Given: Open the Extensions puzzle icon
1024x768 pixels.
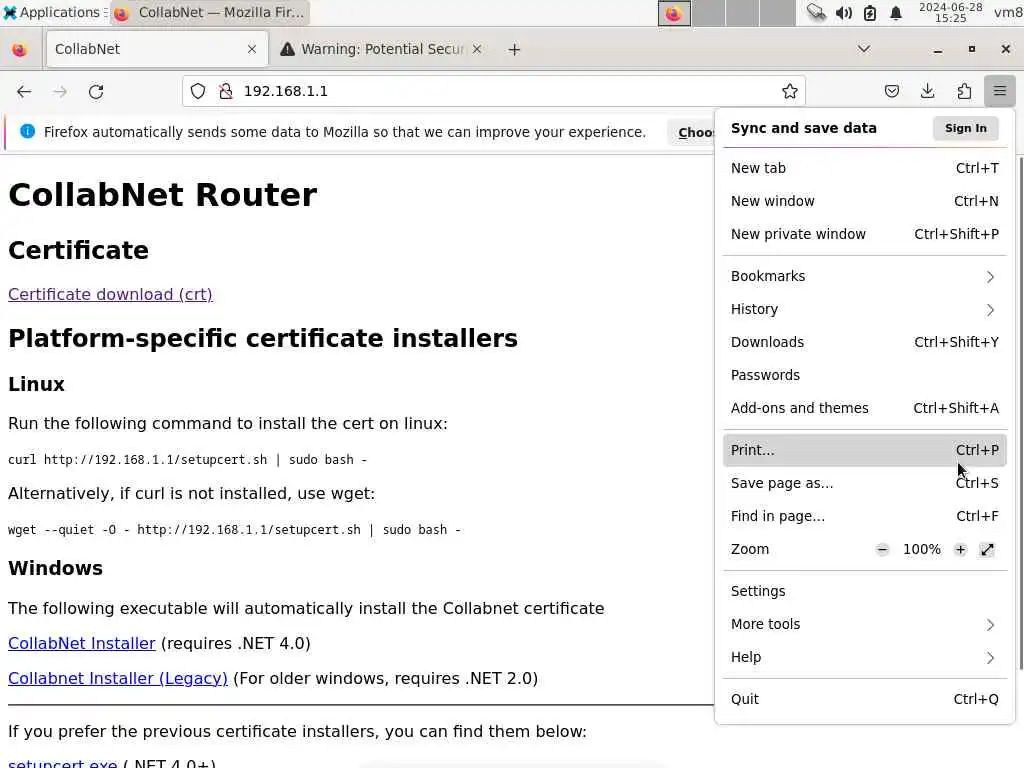Looking at the screenshot, I should (964, 91).
